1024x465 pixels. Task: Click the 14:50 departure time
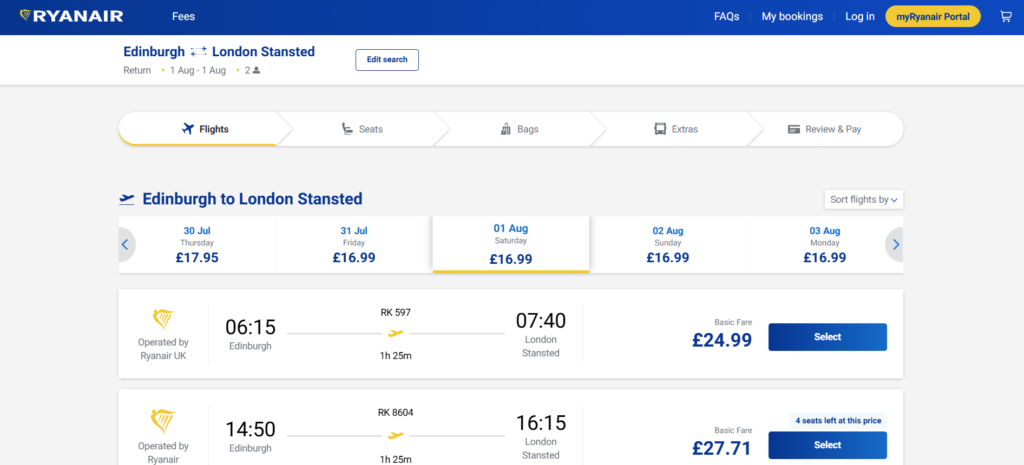(250, 429)
